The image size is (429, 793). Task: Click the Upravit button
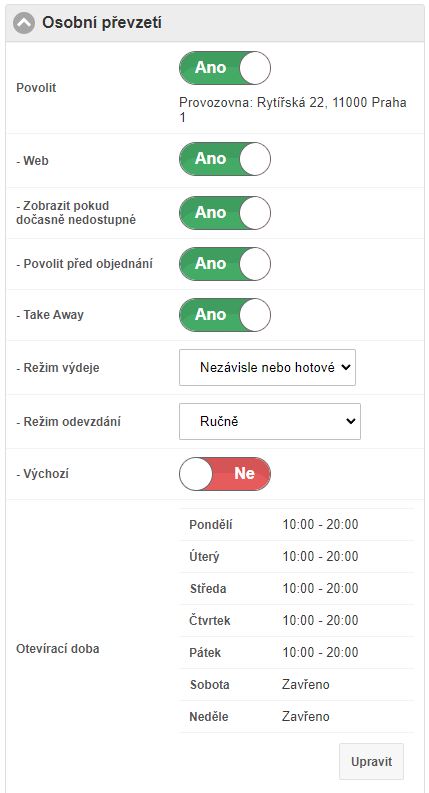371,762
